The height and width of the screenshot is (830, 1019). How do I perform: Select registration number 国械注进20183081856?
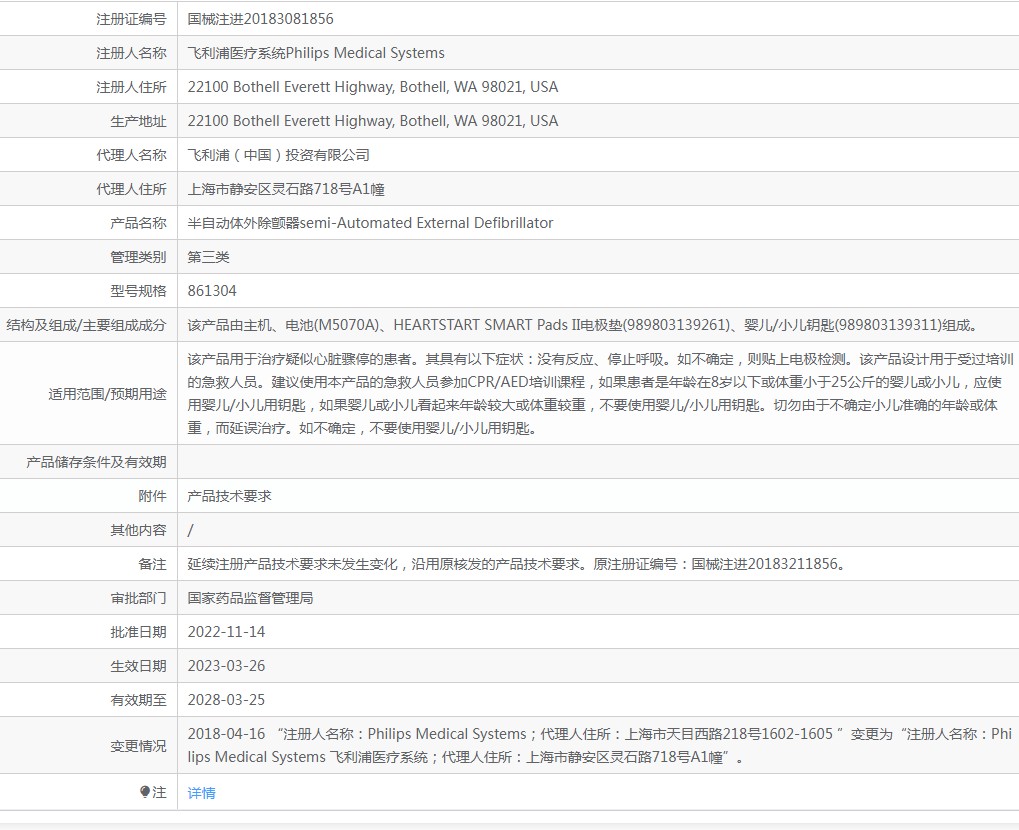(x=261, y=19)
